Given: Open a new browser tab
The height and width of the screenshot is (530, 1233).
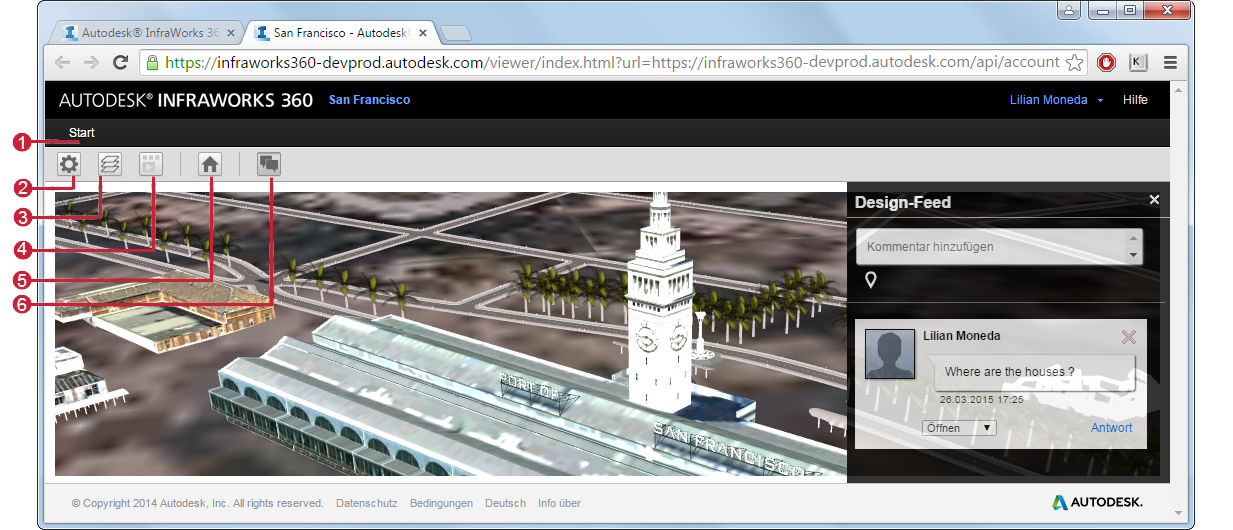Looking at the screenshot, I should click(456, 33).
